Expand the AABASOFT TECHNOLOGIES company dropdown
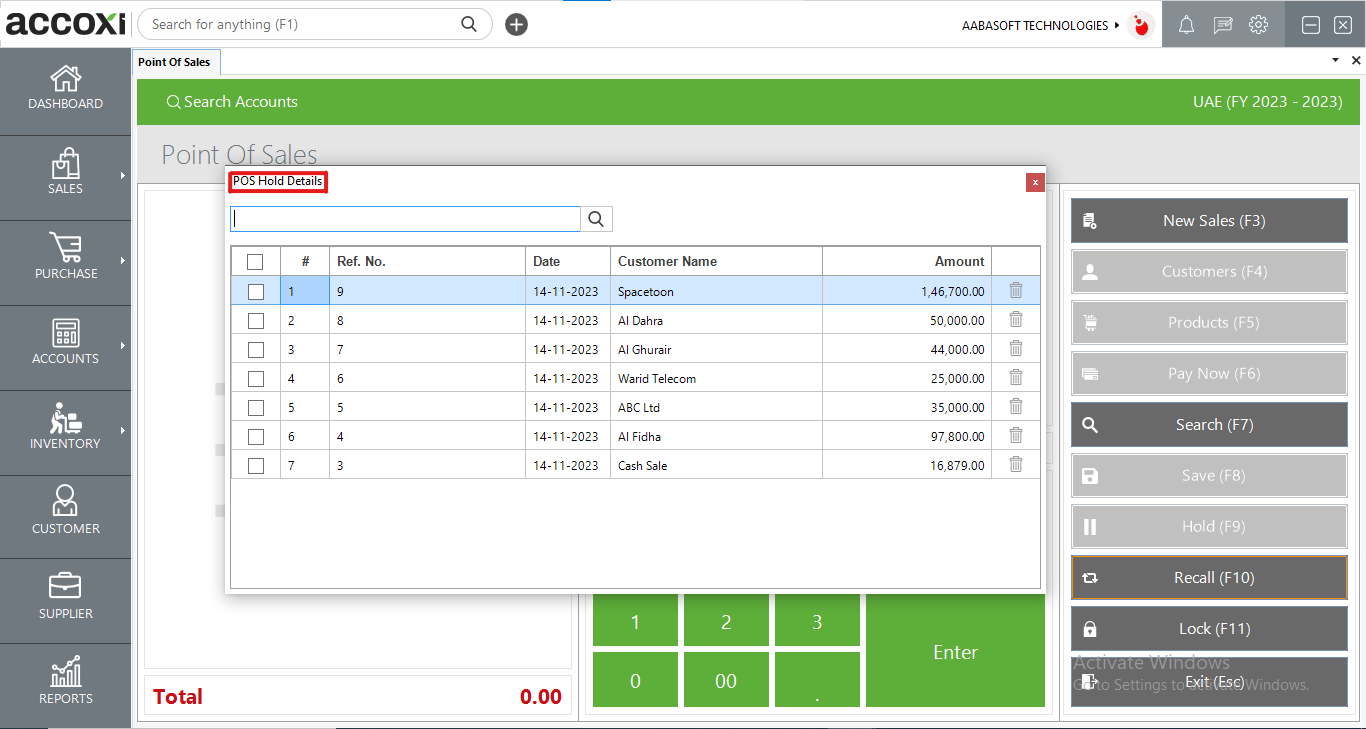Viewport: 1366px width, 729px height. pyautogui.click(x=1118, y=25)
